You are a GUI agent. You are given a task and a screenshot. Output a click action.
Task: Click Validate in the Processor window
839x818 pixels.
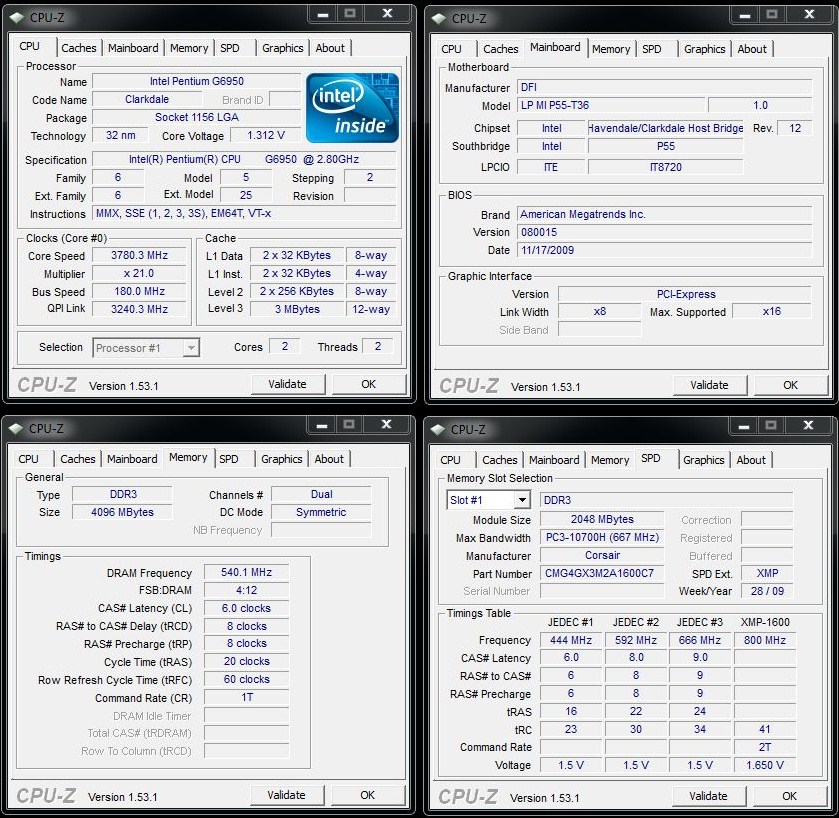coord(288,384)
